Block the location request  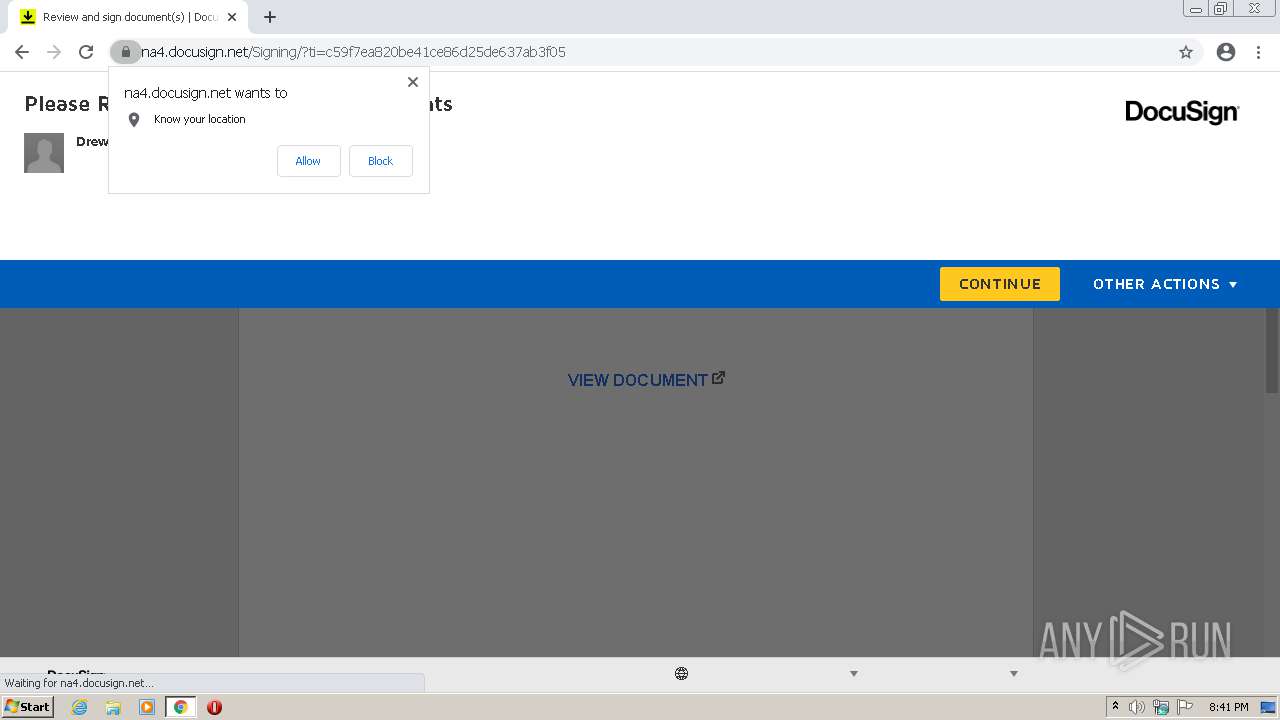pyautogui.click(x=381, y=161)
